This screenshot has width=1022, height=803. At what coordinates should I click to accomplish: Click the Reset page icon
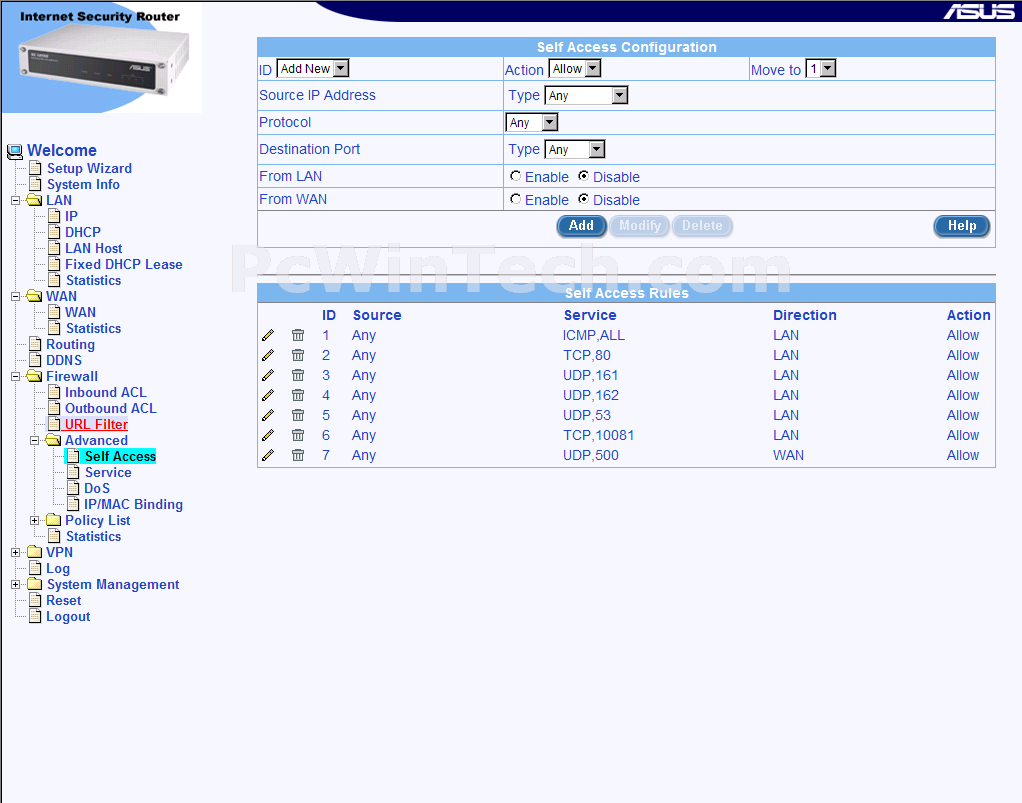[x=35, y=600]
